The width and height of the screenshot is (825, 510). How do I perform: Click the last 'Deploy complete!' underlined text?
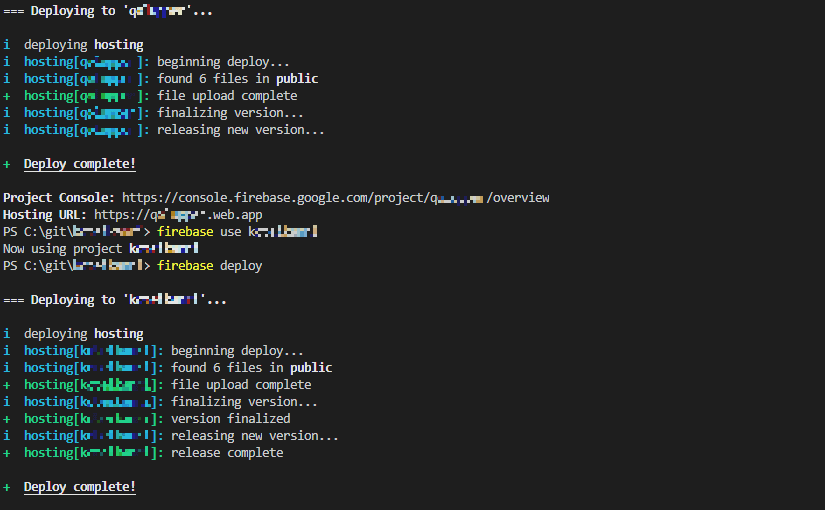(x=79, y=487)
